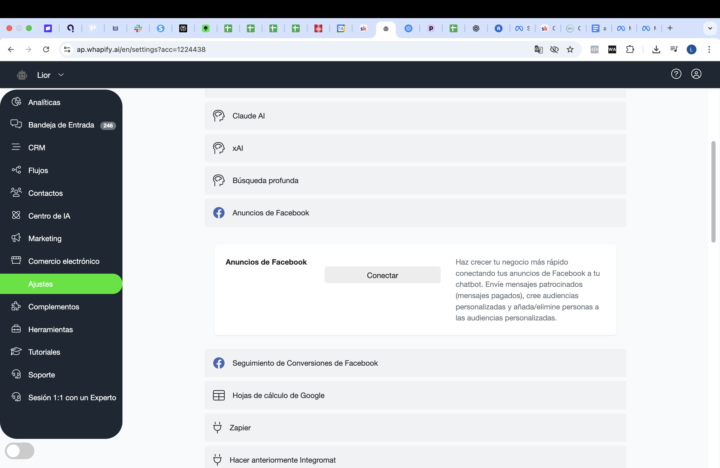The width and height of the screenshot is (720, 468).
Task: Open the Analíticas sidebar icon
Action: 16,102
